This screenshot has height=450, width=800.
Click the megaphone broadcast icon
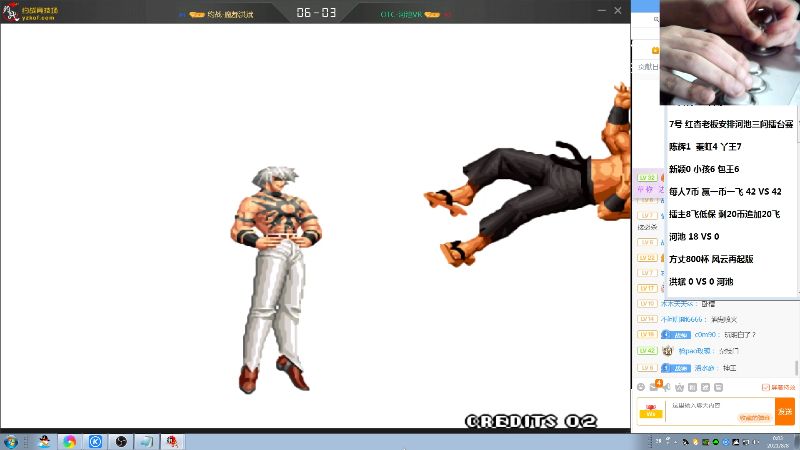[x=667, y=387]
